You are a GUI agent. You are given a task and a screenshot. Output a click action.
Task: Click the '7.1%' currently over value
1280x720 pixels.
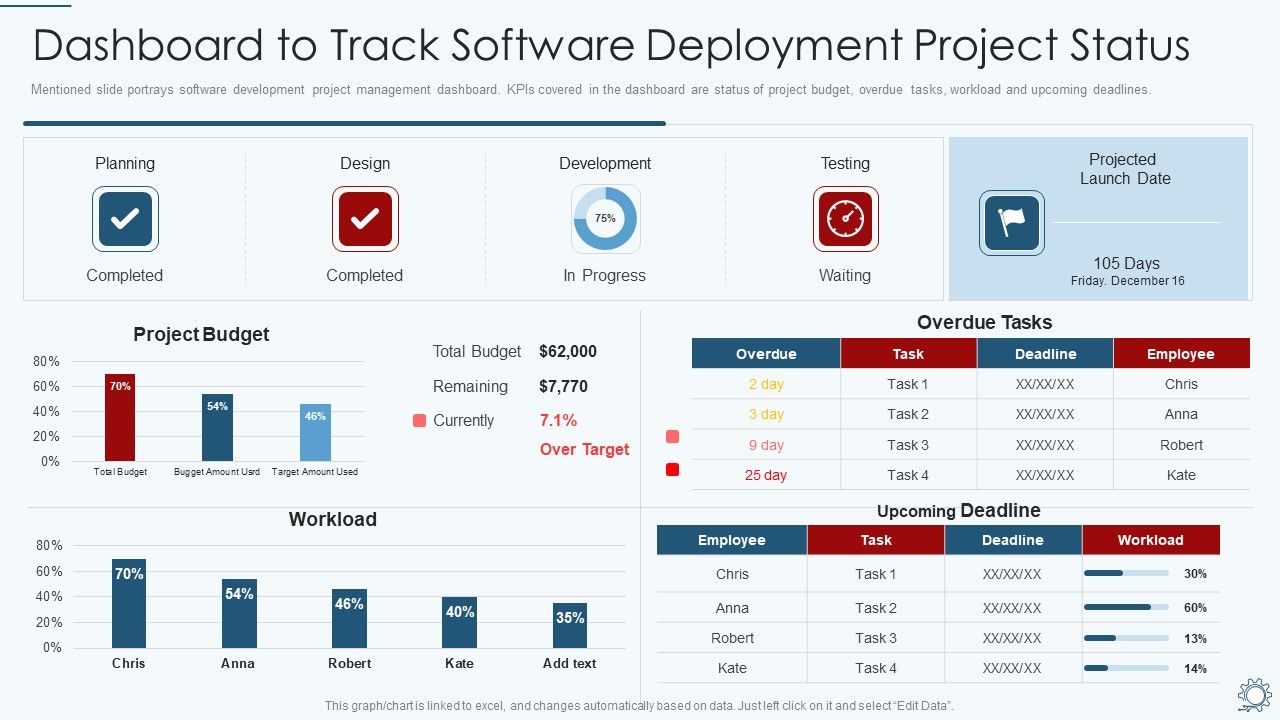(558, 420)
